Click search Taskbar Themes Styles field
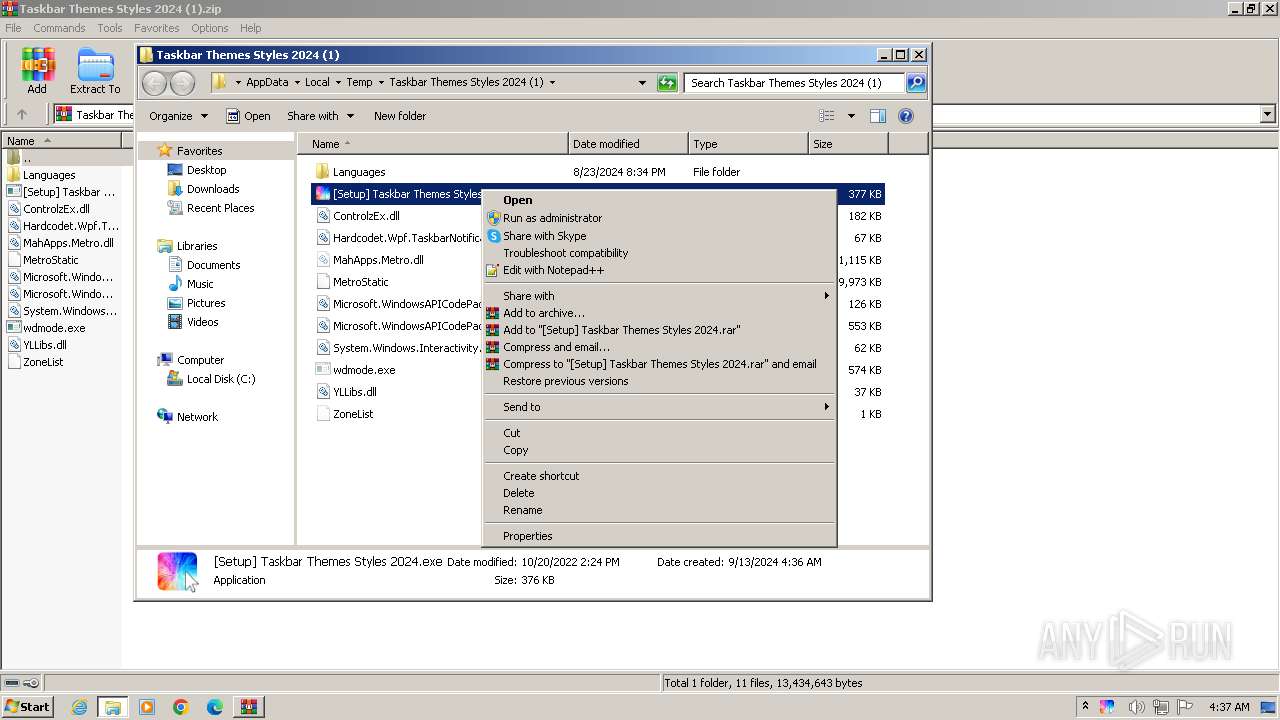The height and width of the screenshot is (720, 1280). pos(795,83)
